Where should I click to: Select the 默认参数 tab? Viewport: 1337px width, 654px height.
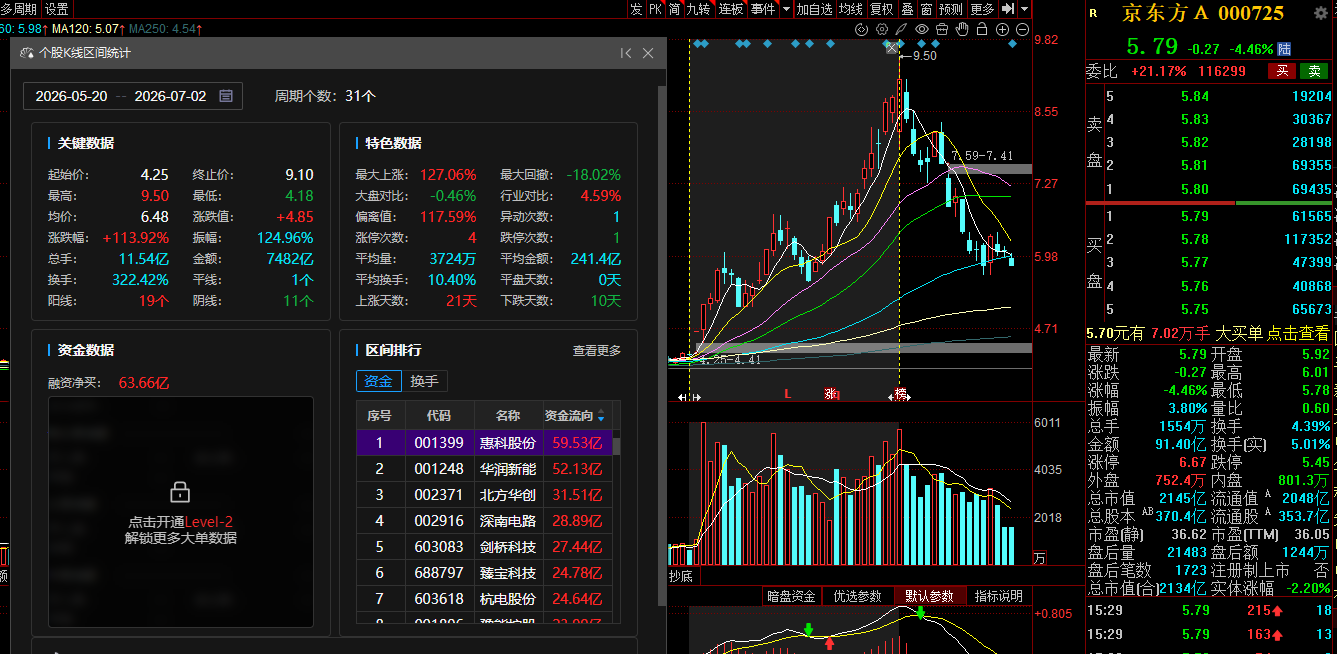[x=930, y=596]
